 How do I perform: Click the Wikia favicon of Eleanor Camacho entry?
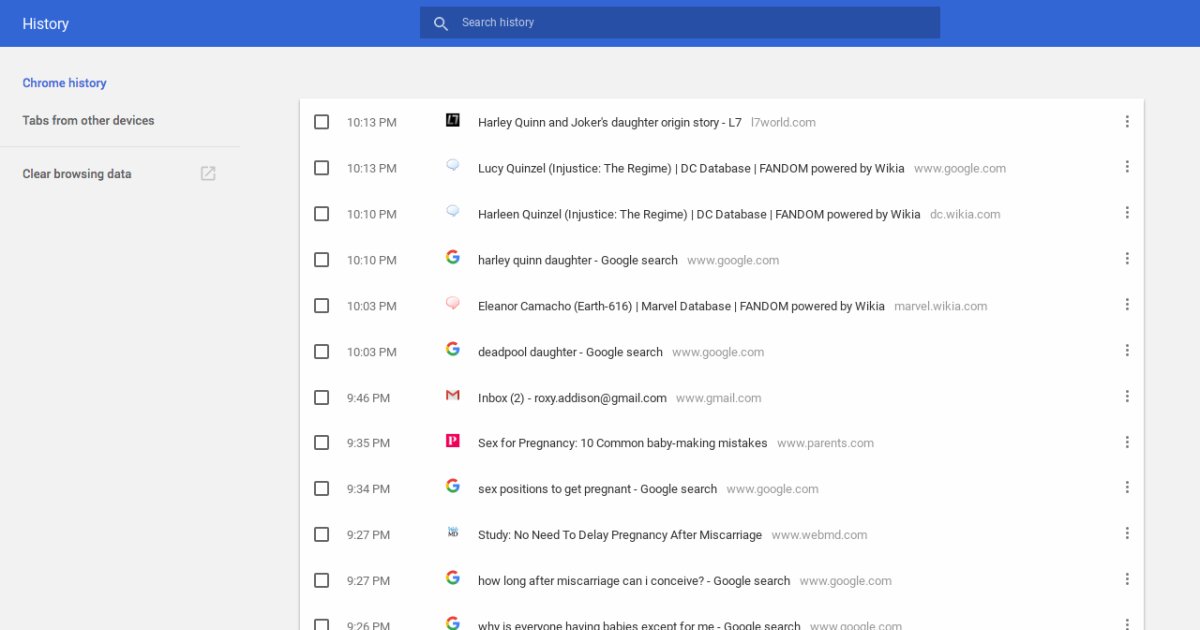point(453,304)
